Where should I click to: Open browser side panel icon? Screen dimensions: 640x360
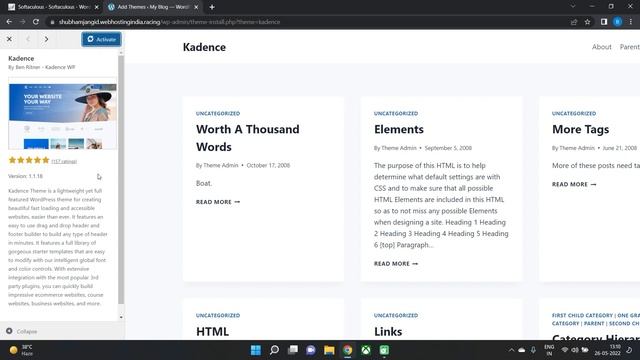(x=604, y=22)
